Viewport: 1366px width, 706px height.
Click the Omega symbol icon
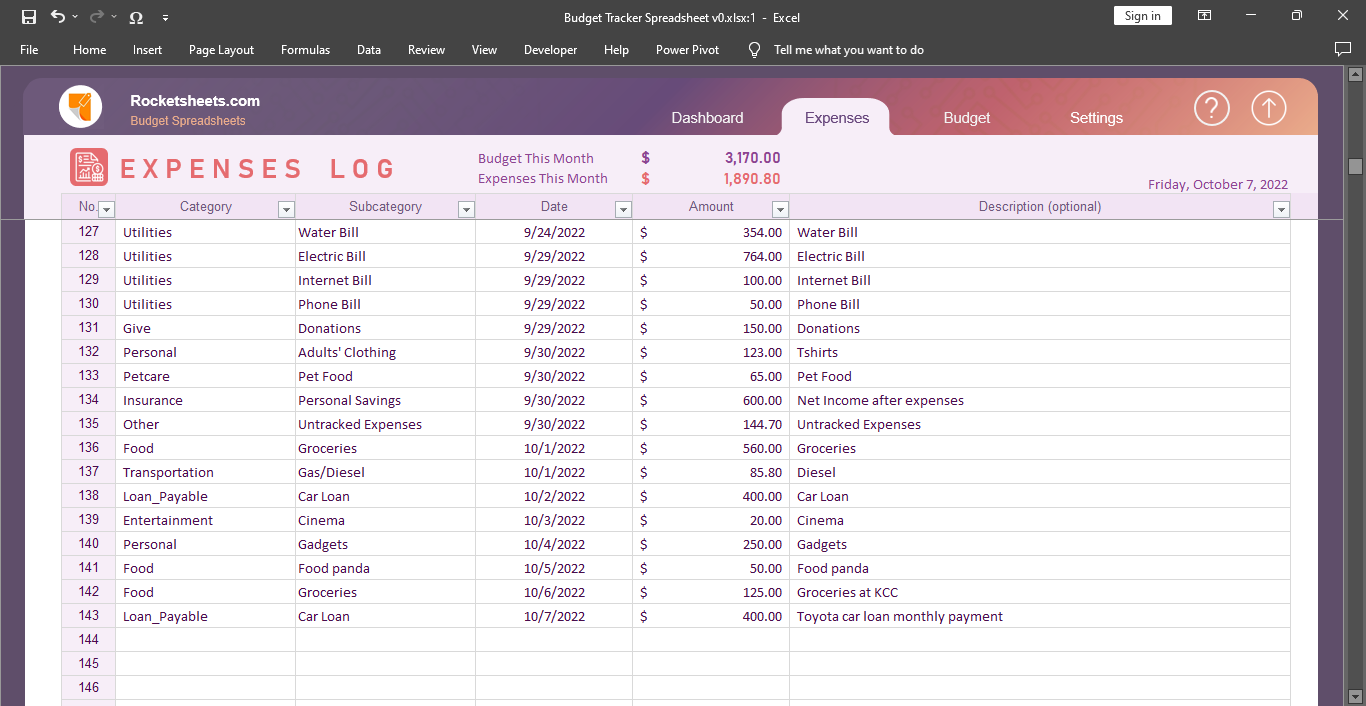136,17
